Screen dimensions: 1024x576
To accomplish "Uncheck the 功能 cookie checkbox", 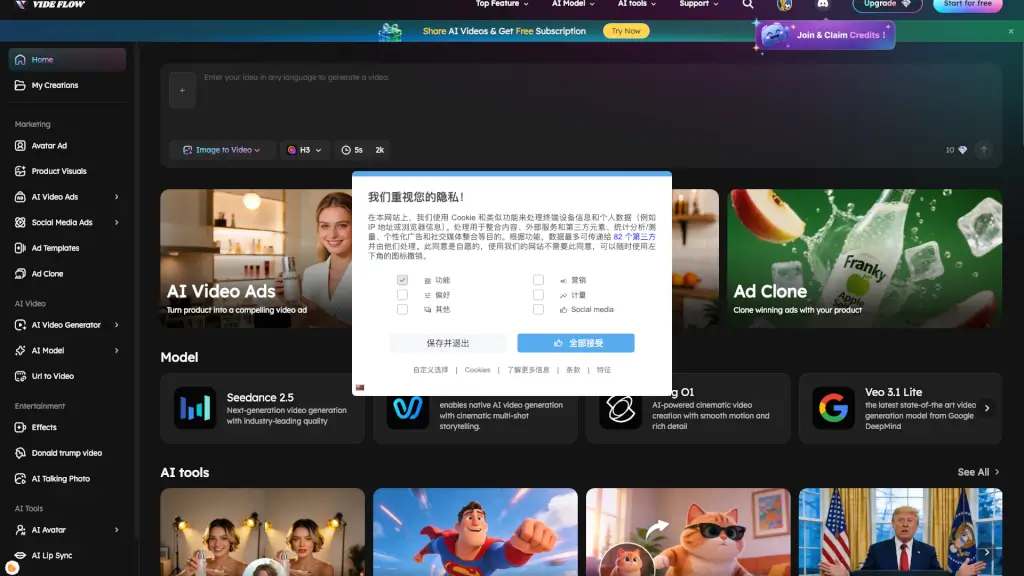I will [402, 280].
